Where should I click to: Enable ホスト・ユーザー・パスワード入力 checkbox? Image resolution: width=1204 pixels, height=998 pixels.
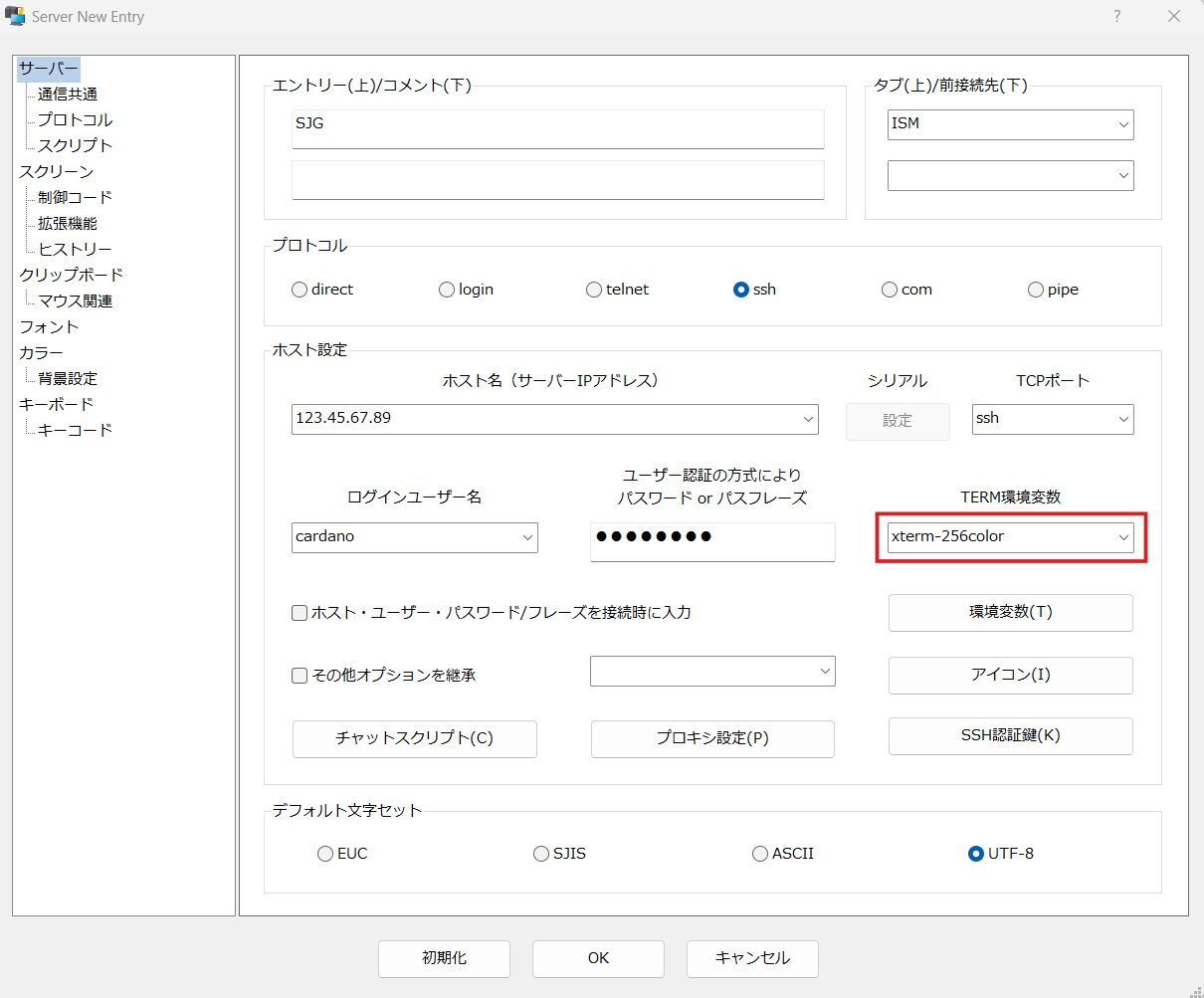[x=300, y=613]
